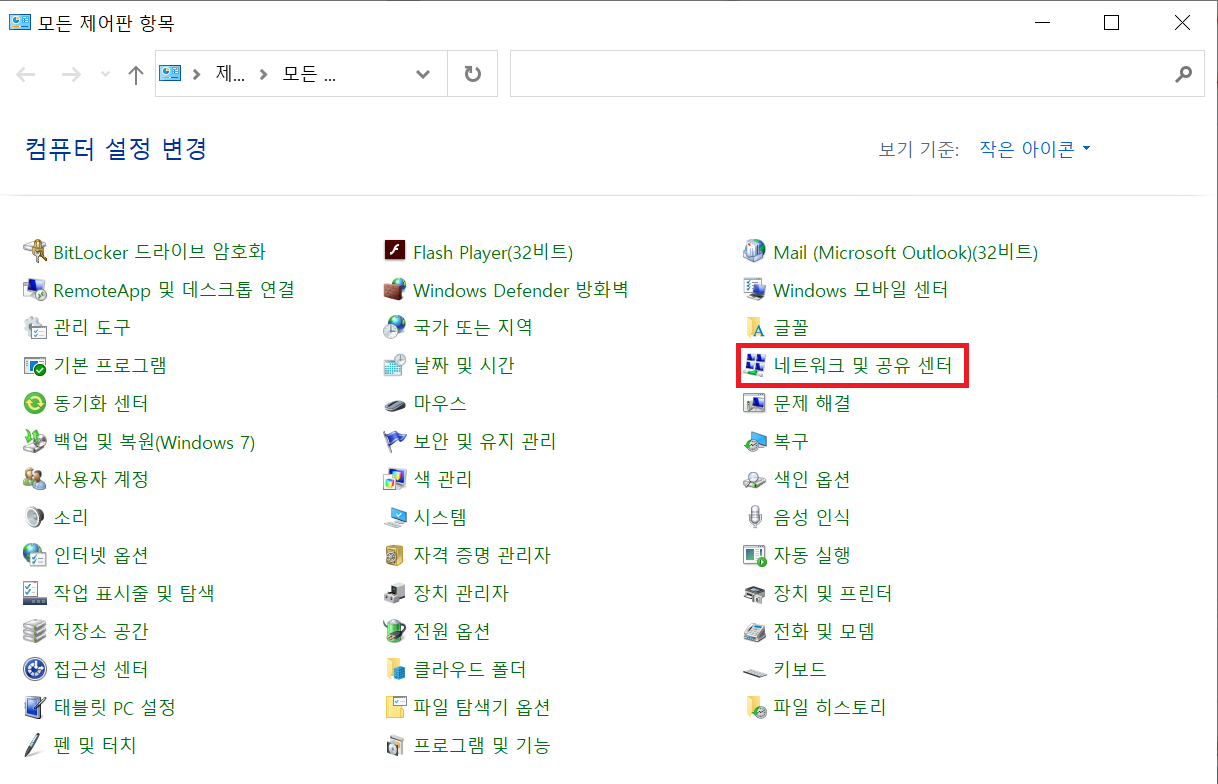Click the 날짜 및 시간 icon

click(x=395, y=365)
